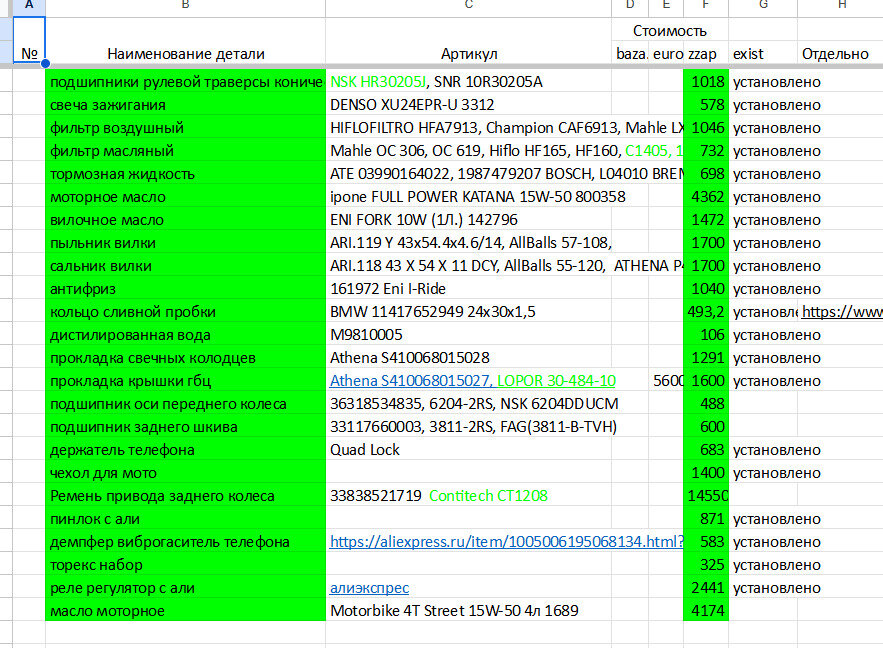
Task: Select cell 'вилочное масло'
Action: pyautogui.click(x=185, y=220)
